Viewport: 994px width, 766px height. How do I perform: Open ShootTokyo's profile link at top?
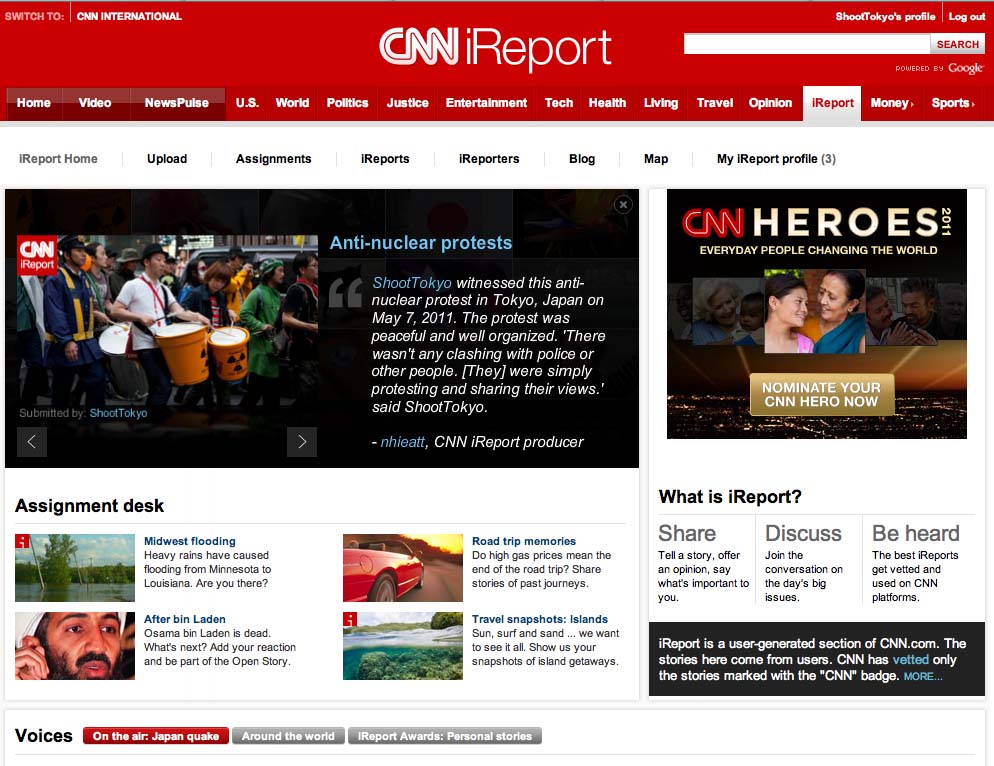coord(885,16)
